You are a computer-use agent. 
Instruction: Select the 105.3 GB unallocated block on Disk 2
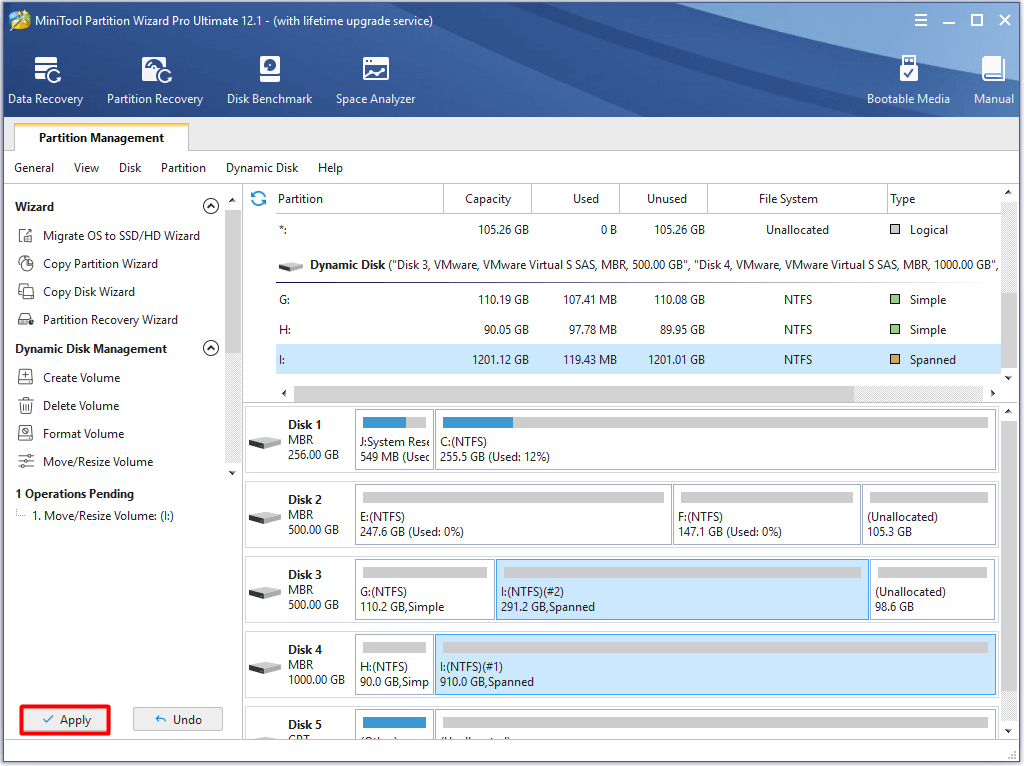click(929, 514)
